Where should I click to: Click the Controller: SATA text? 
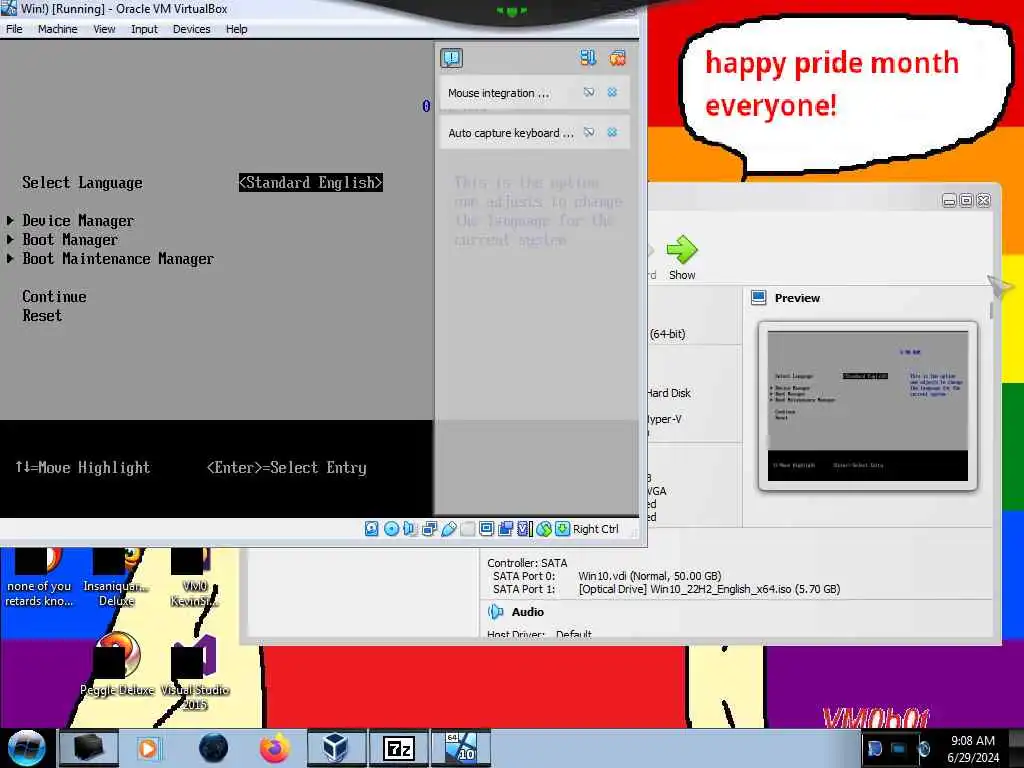pos(527,563)
